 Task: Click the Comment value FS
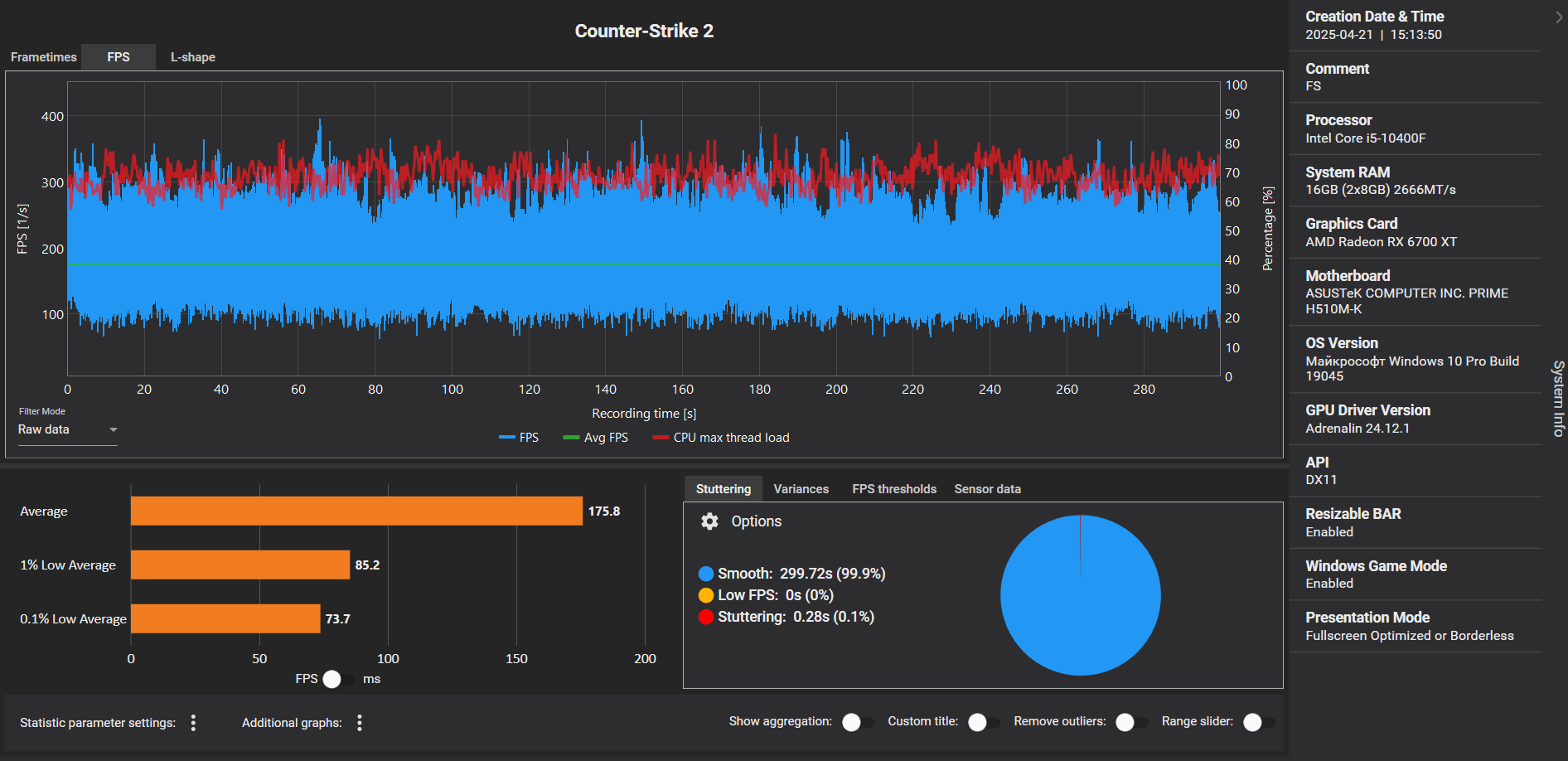pos(1313,86)
